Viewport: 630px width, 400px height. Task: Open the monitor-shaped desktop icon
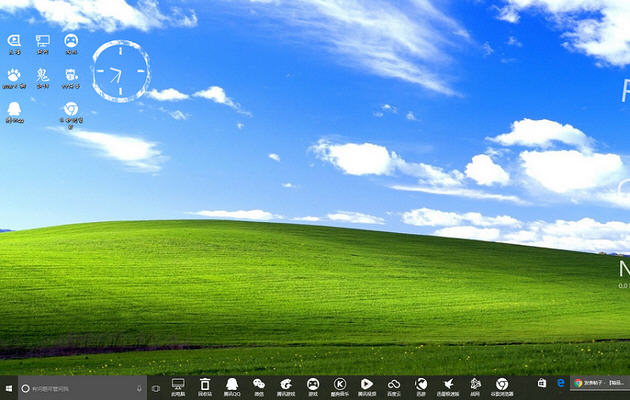[x=43, y=44]
